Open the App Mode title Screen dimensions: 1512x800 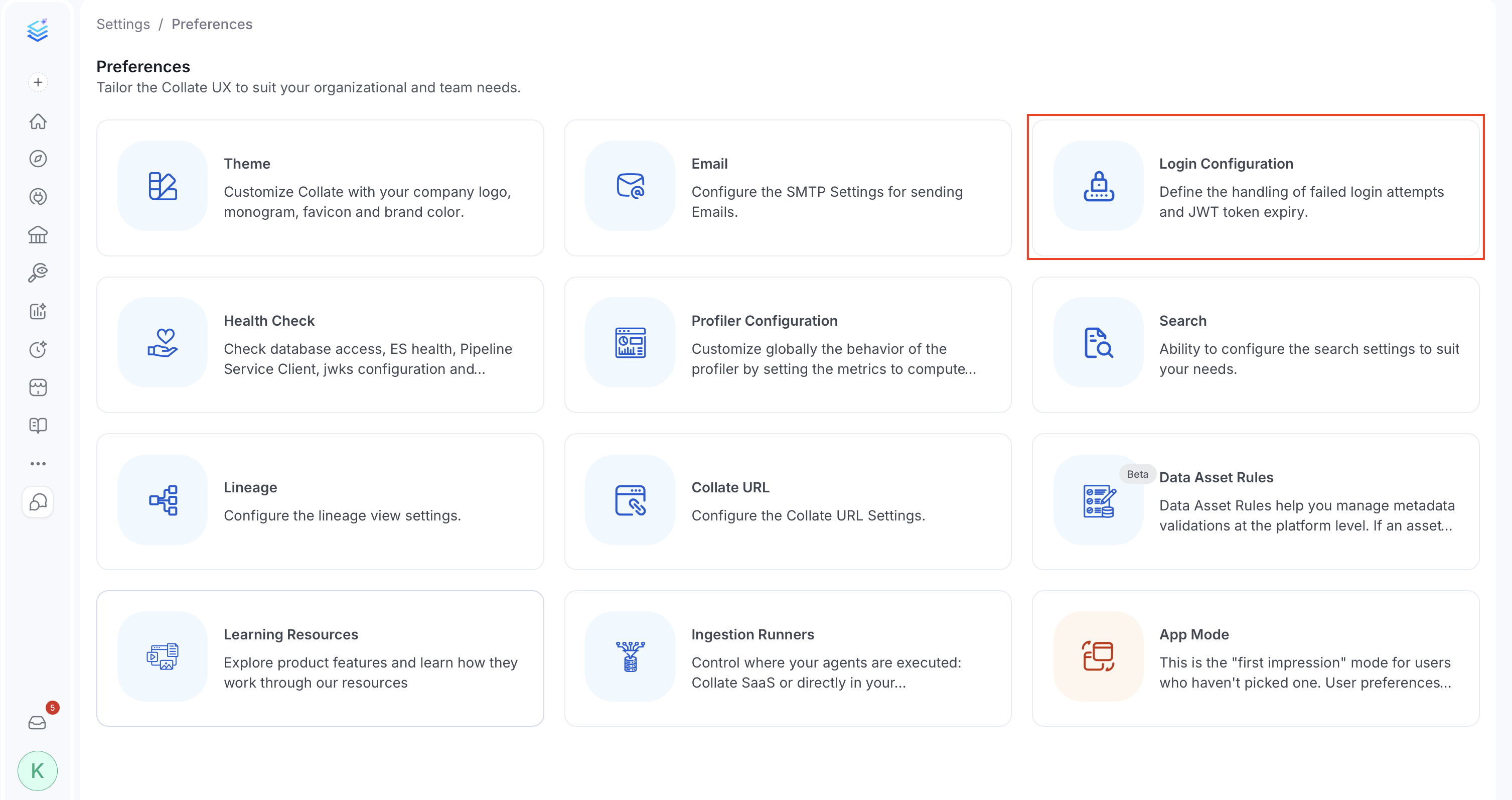(x=1194, y=634)
